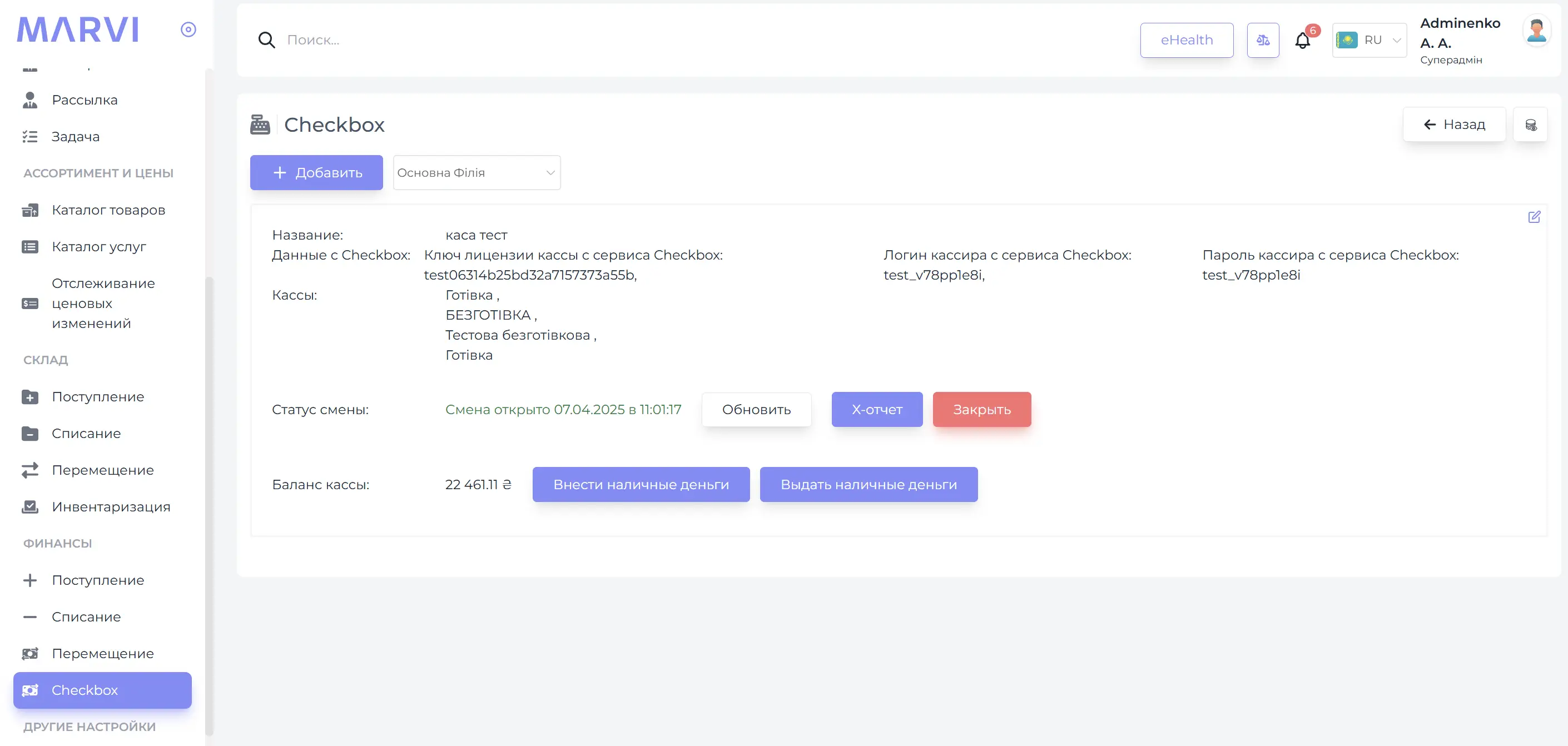The width and height of the screenshot is (1568, 746).
Task: Click the finance Списание minus icon
Action: (30, 617)
